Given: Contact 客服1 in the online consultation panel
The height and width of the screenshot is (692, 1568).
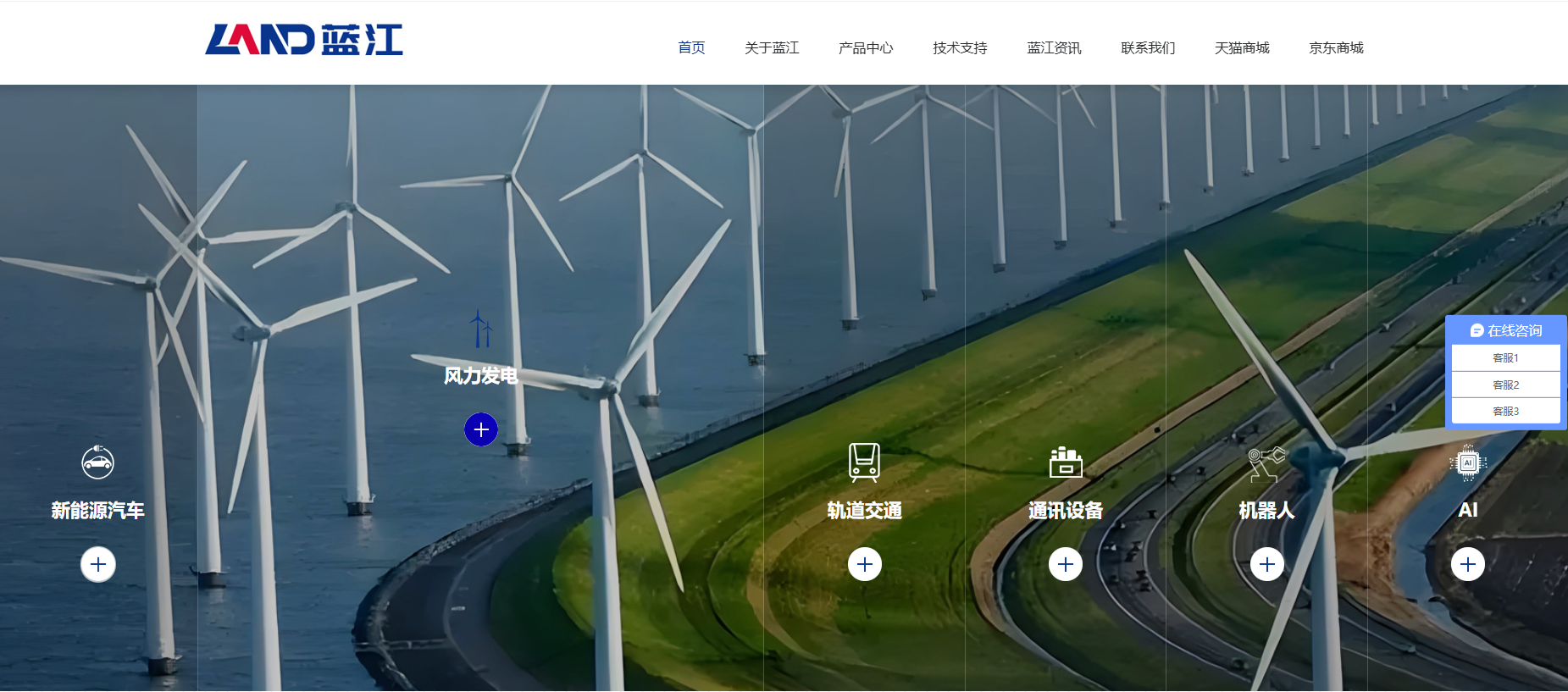Looking at the screenshot, I should (x=1505, y=358).
